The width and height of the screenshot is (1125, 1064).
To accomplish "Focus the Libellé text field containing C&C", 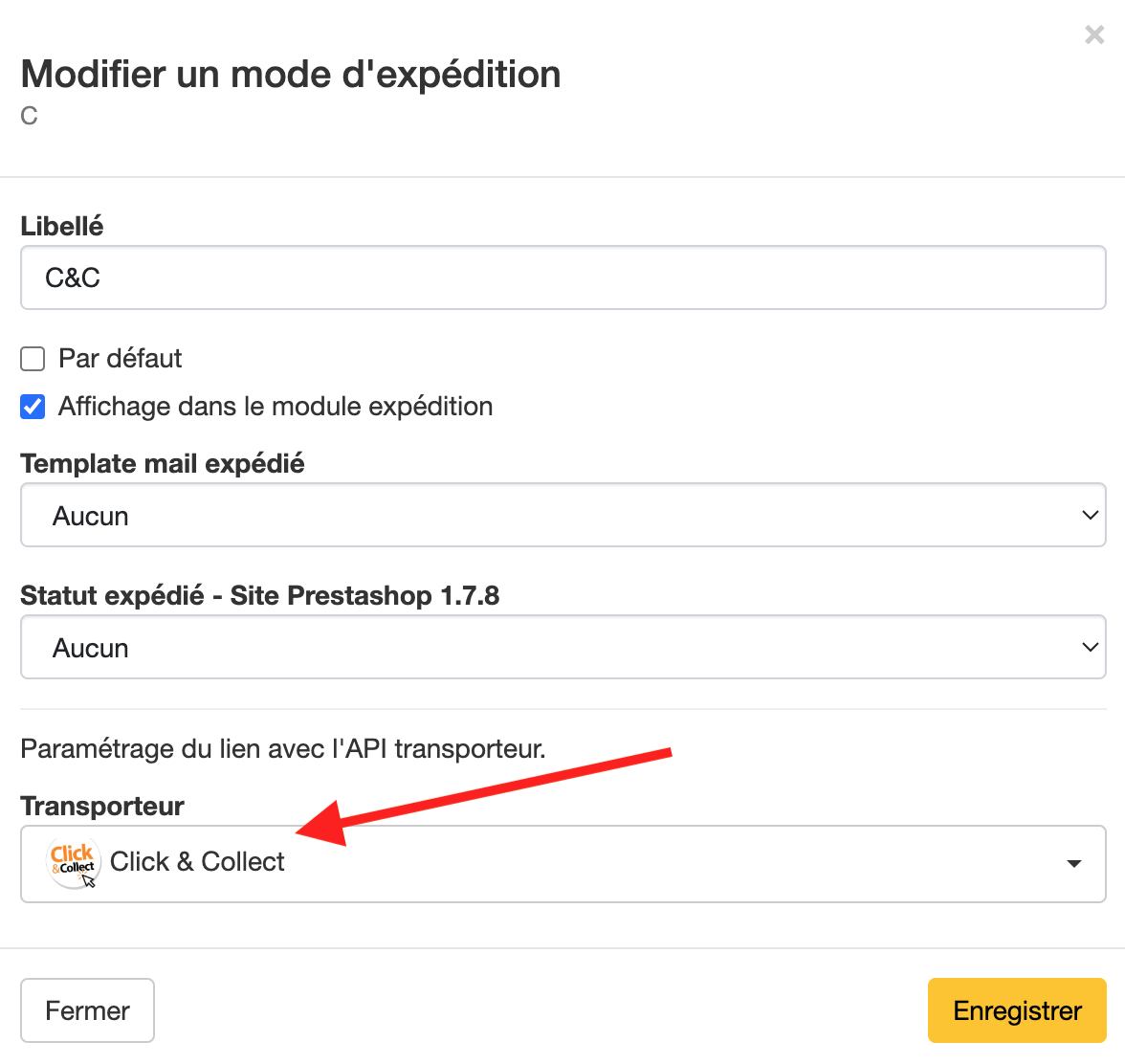I will click(563, 277).
